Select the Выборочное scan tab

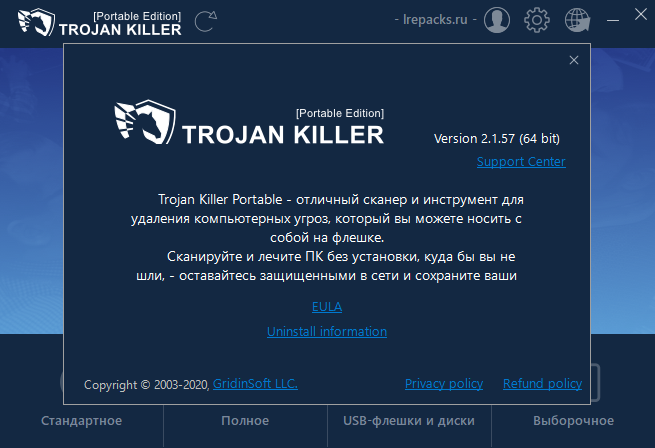pos(574,421)
